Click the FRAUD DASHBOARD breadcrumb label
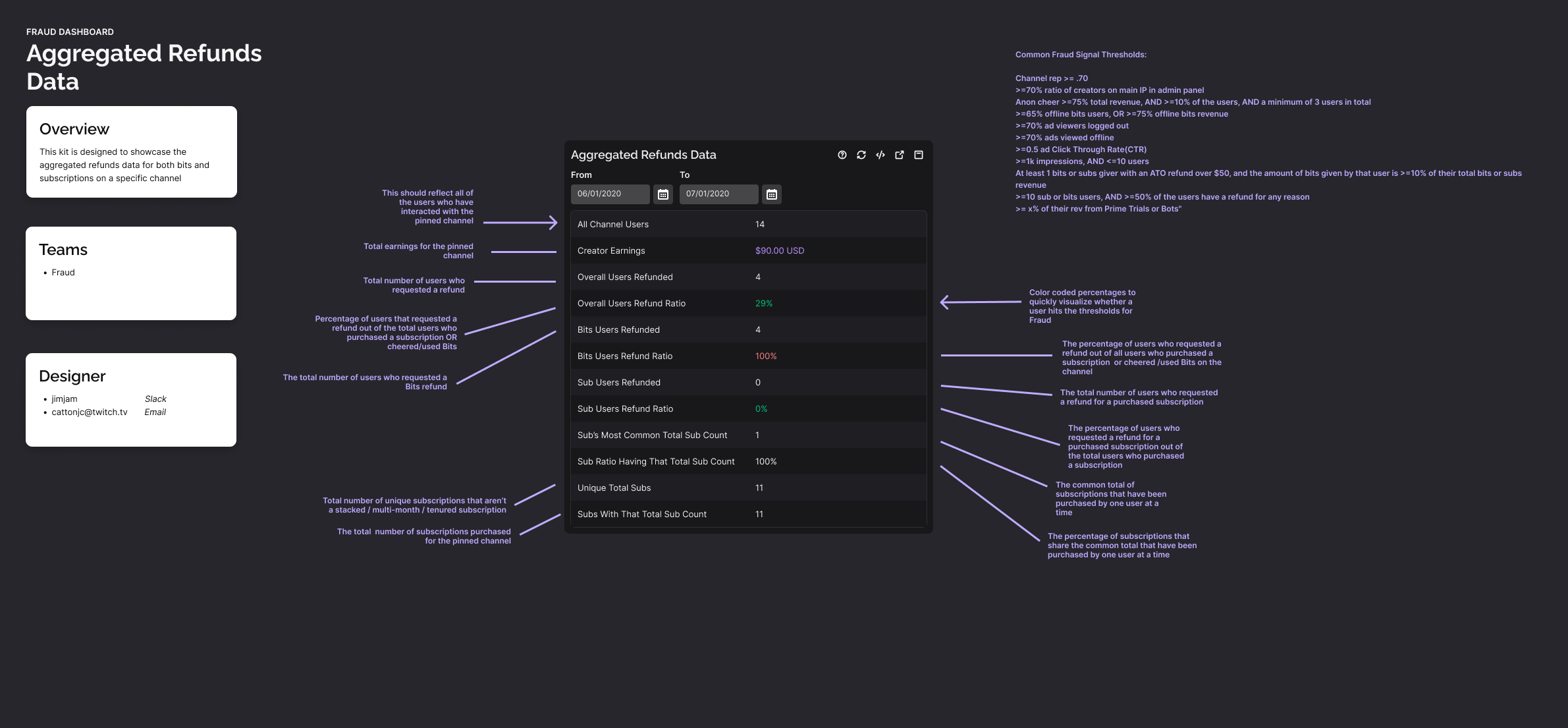Viewport: 1568px width, 728px height. click(70, 32)
